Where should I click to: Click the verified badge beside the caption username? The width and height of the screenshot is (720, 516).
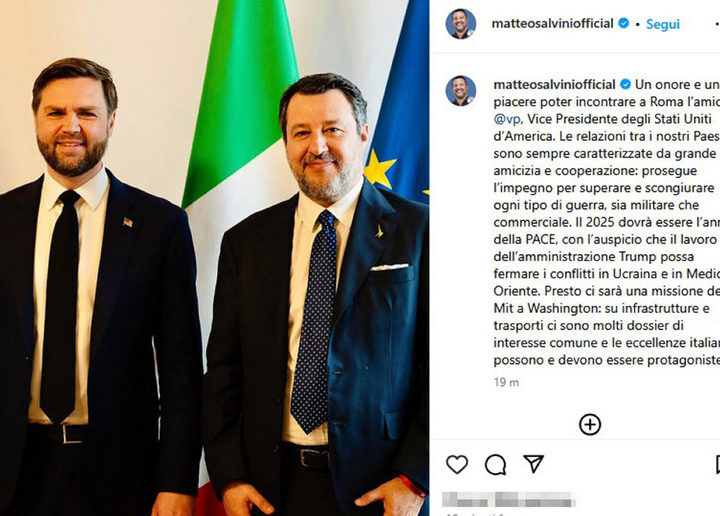coord(625,84)
